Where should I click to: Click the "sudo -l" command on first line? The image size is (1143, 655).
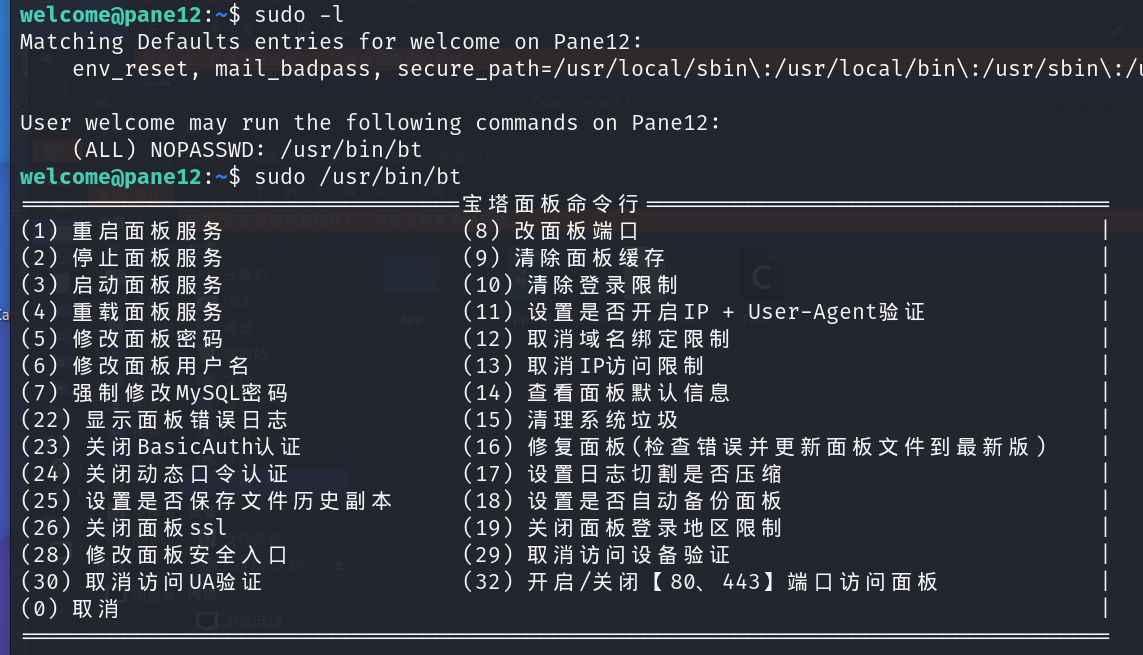coord(299,15)
